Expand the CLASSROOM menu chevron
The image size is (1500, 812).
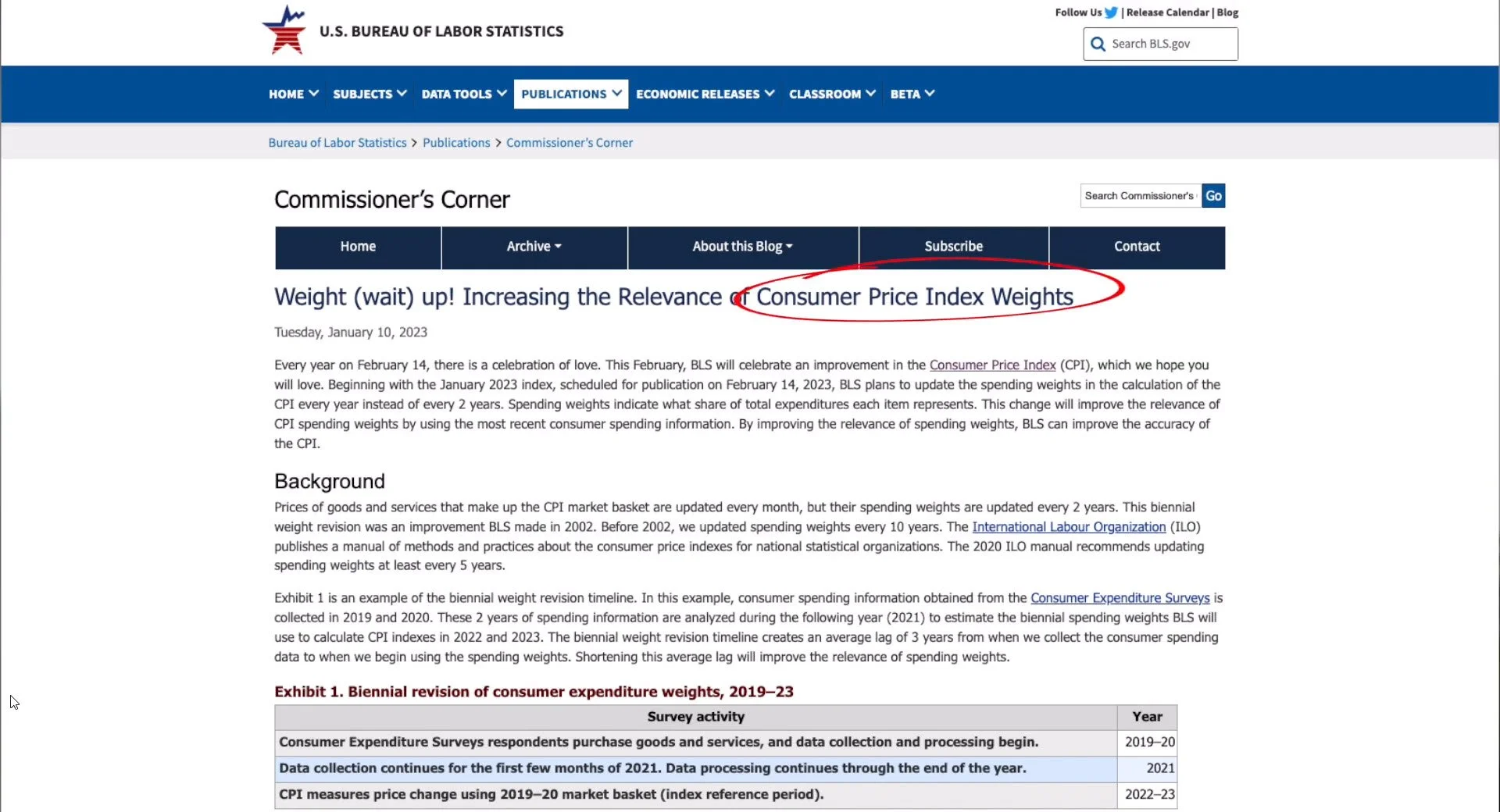point(870,93)
